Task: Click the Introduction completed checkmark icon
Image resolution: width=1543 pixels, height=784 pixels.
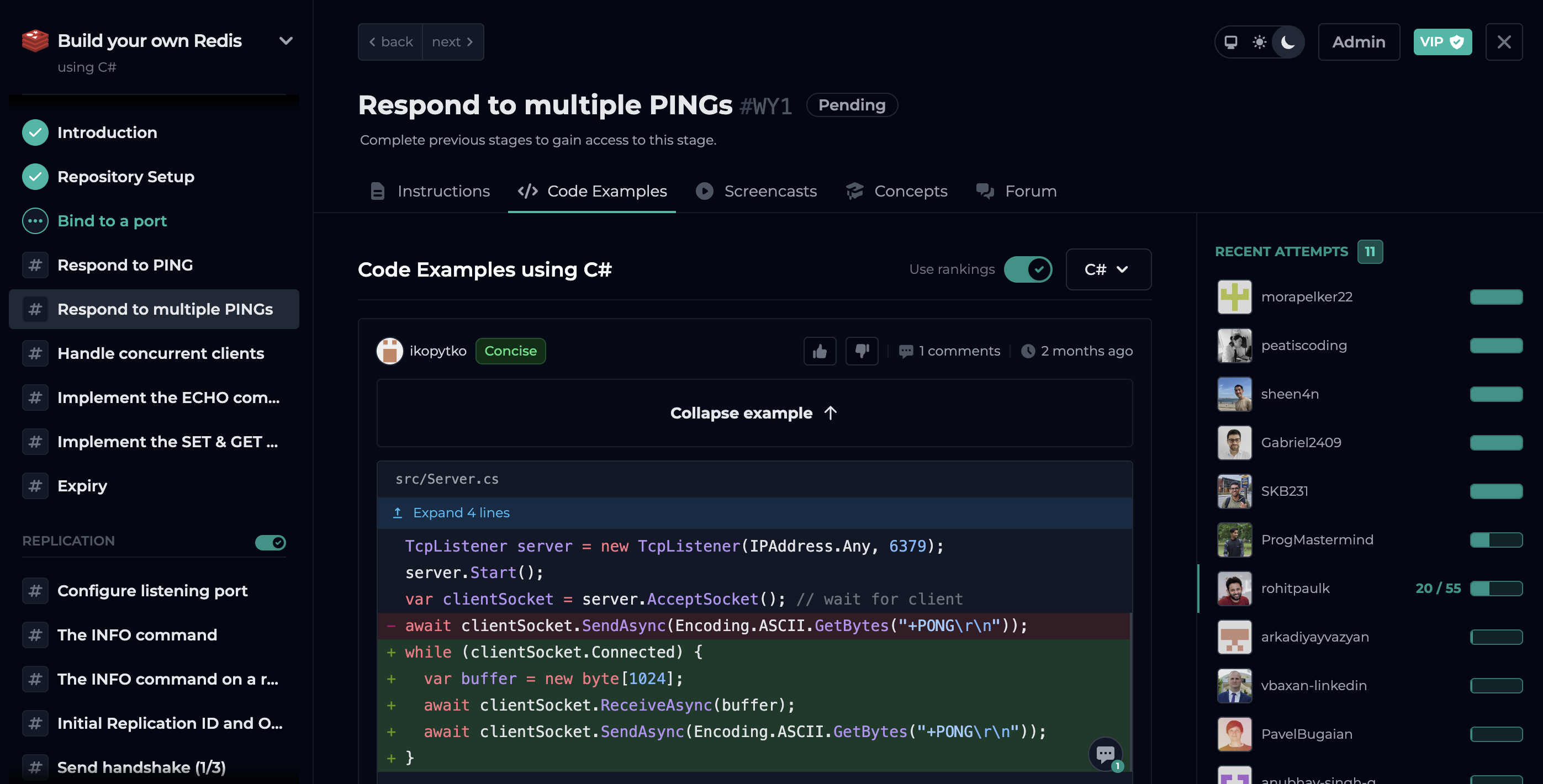Action: (x=35, y=133)
